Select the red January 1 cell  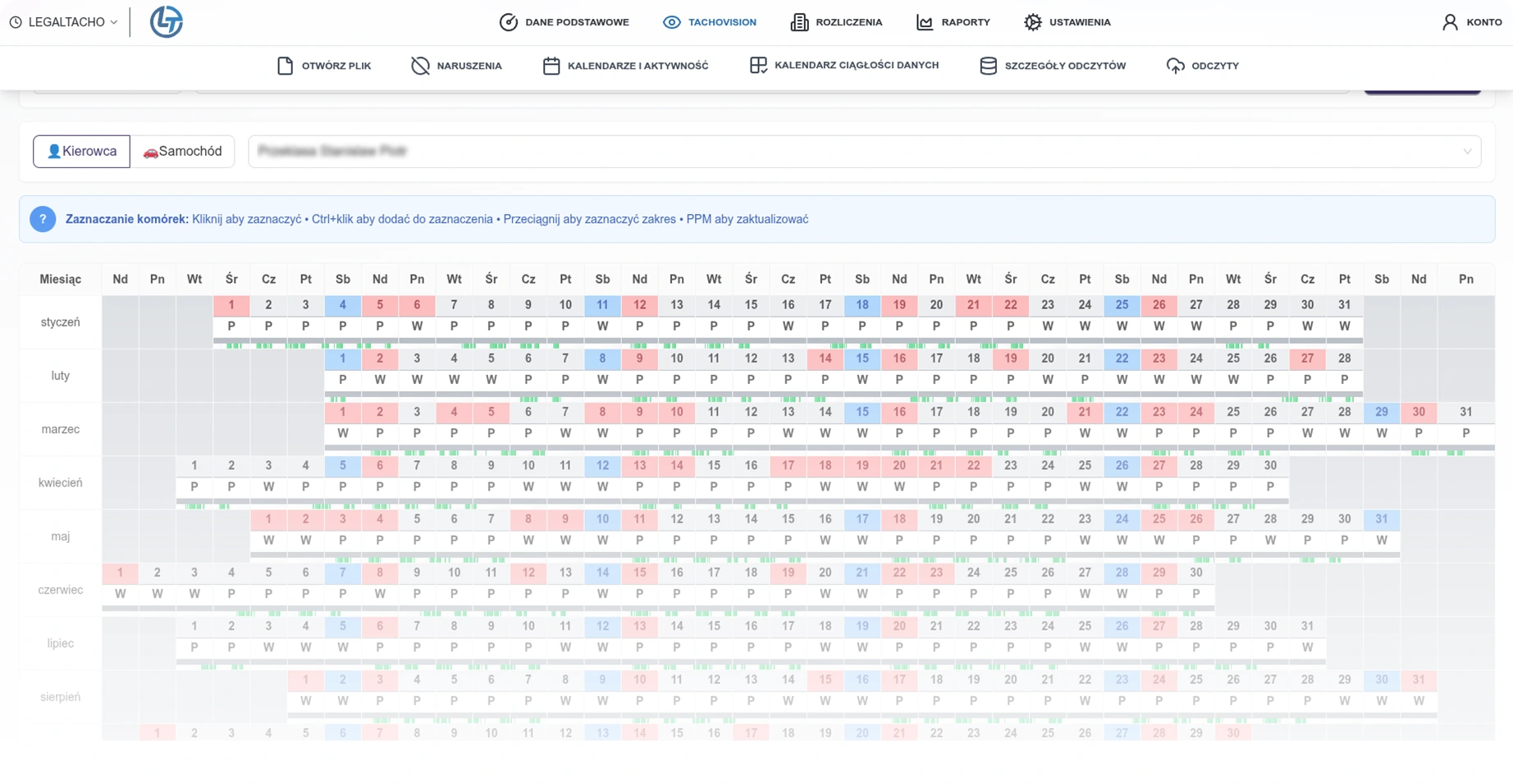coord(231,305)
